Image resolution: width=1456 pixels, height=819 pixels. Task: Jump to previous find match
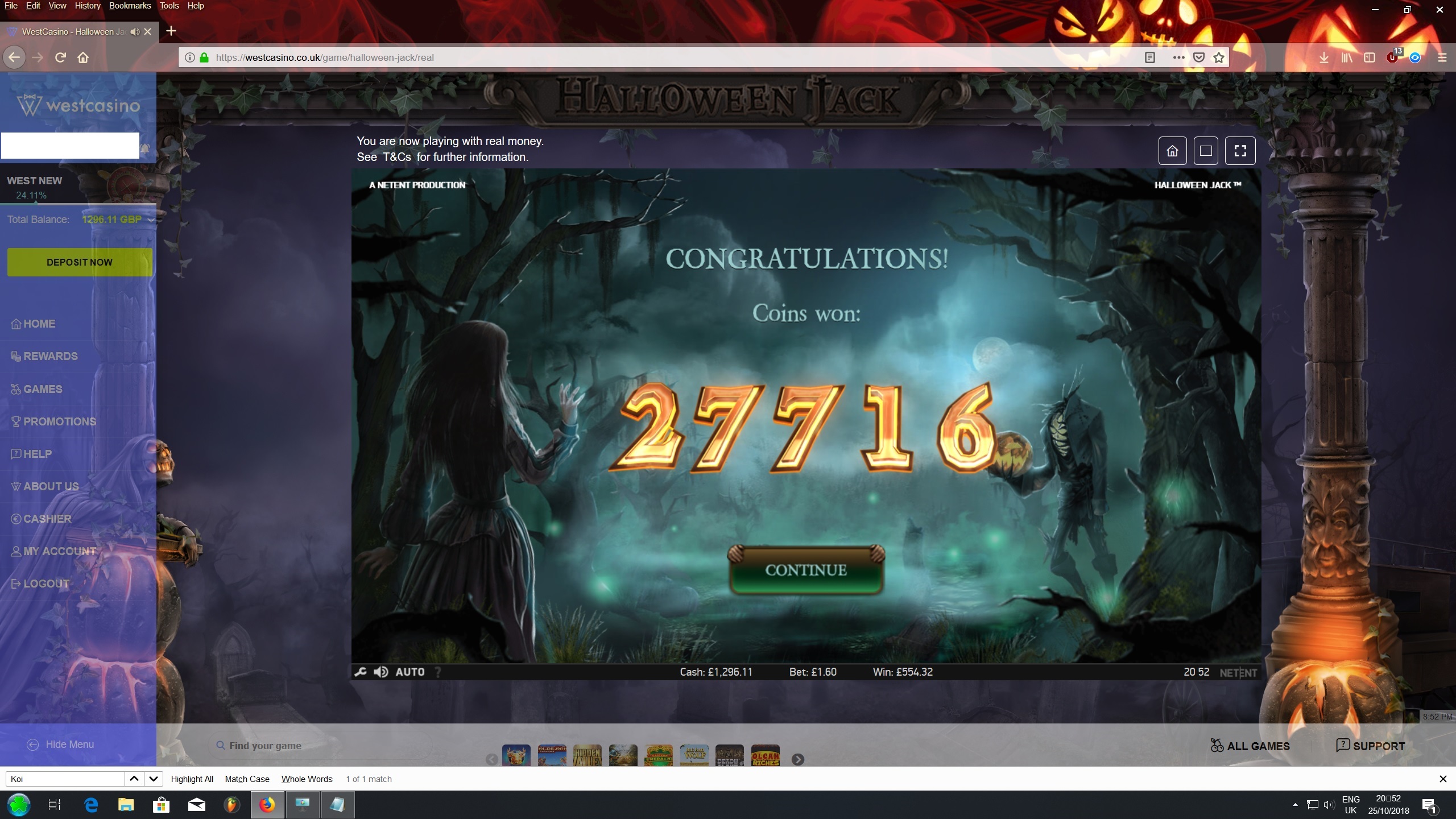tap(134, 779)
